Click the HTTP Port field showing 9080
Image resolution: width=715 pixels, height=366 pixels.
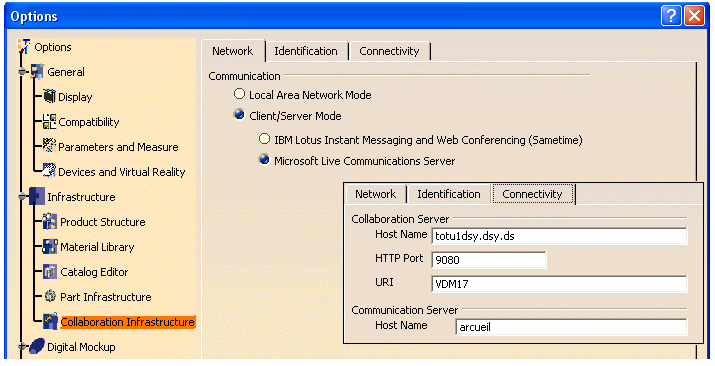(x=488, y=260)
